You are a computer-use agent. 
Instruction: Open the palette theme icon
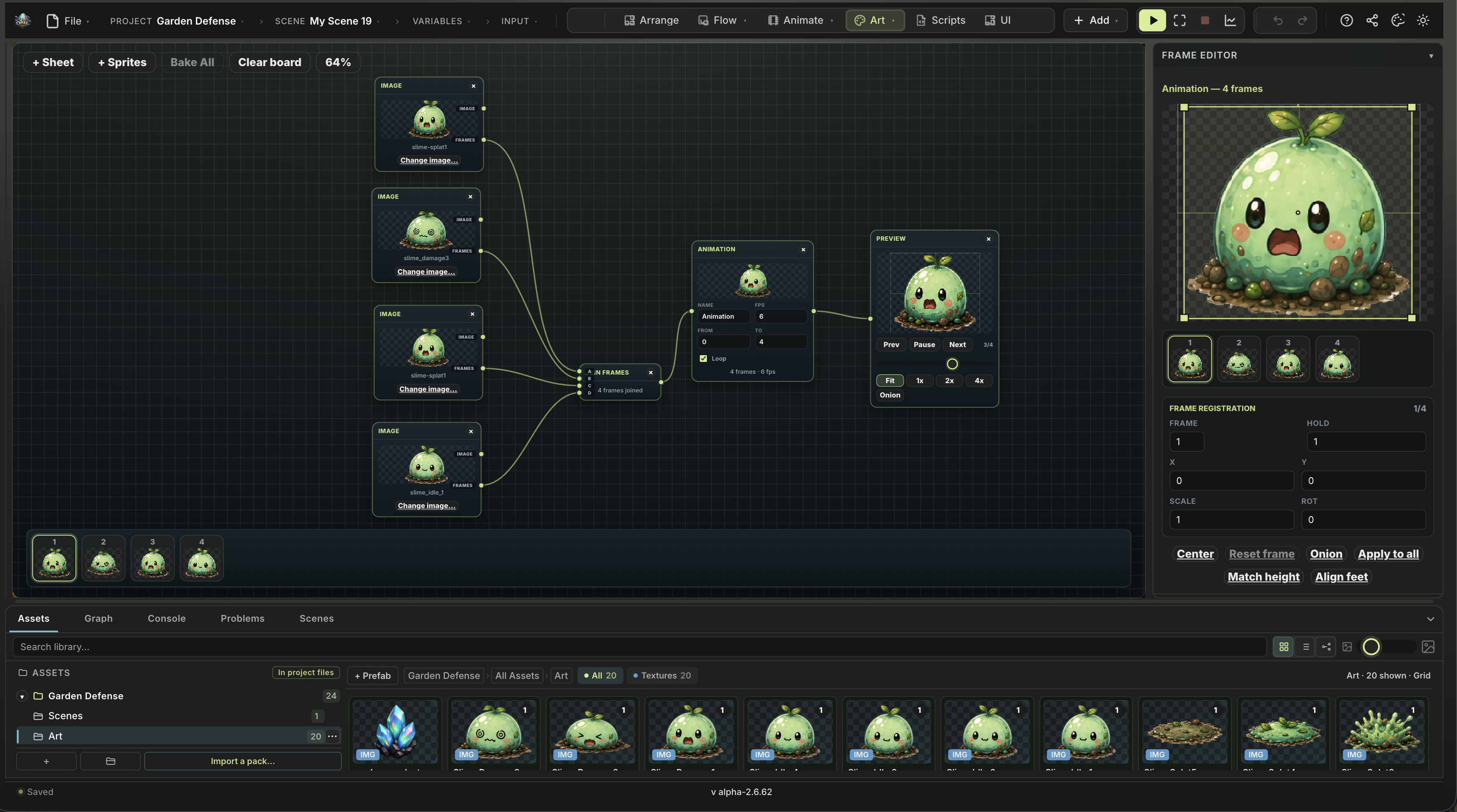(x=1398, y=20)
